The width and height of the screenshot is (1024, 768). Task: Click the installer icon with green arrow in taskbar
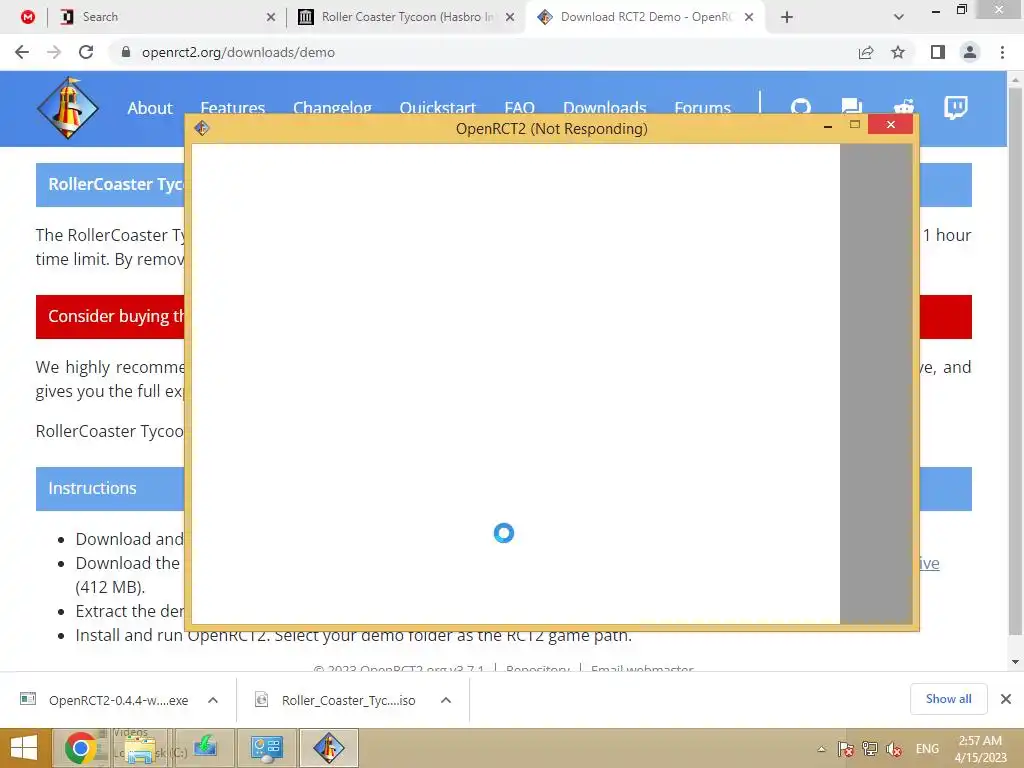tap(205, 747)
